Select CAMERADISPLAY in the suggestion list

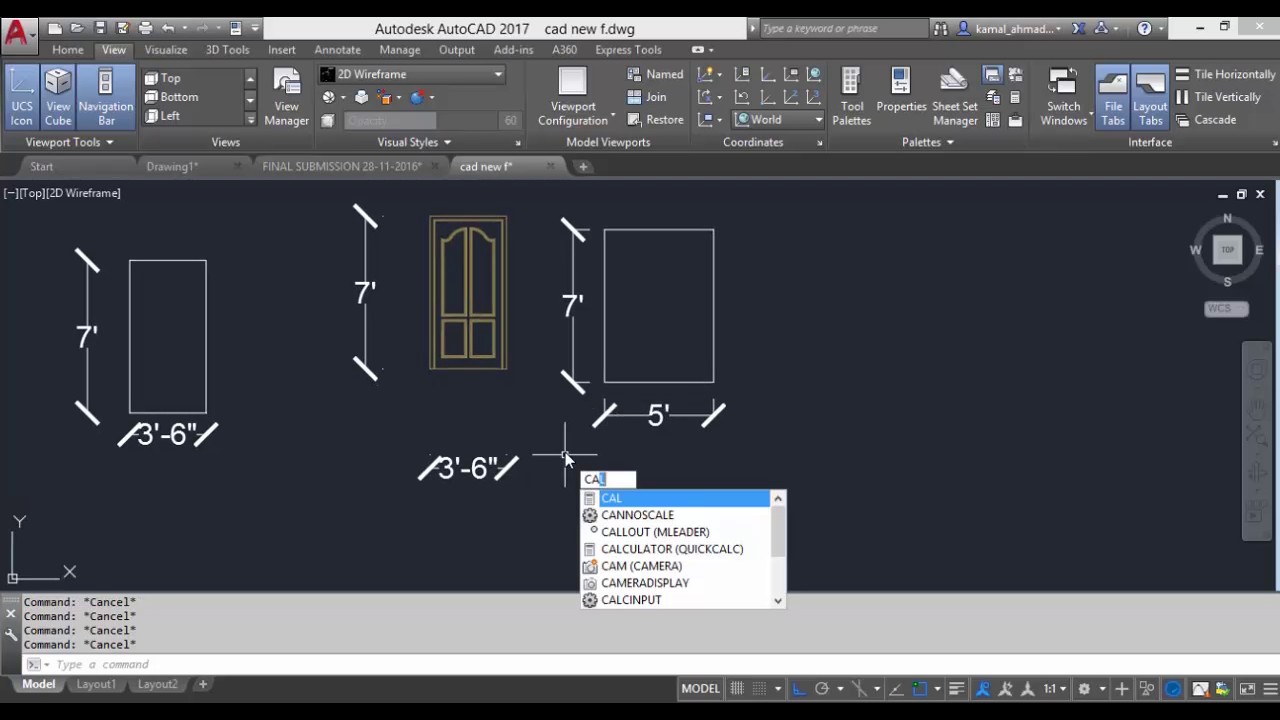click(x=677, y=583)
